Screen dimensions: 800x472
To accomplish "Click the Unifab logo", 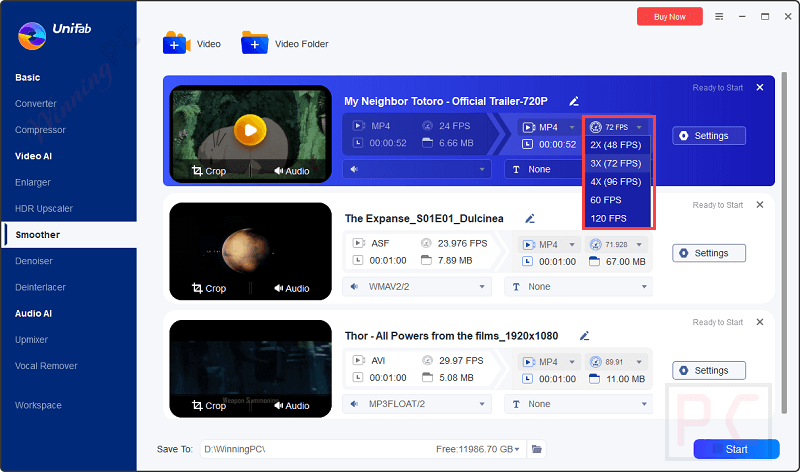I will click(x=32, y=36).
